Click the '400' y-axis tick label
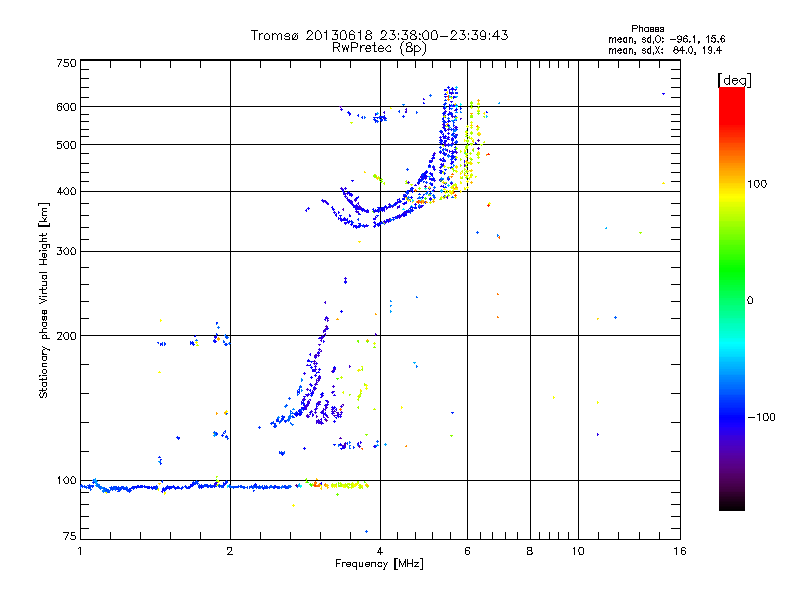The width and height of the screenshot is (800, 600). 66,191
